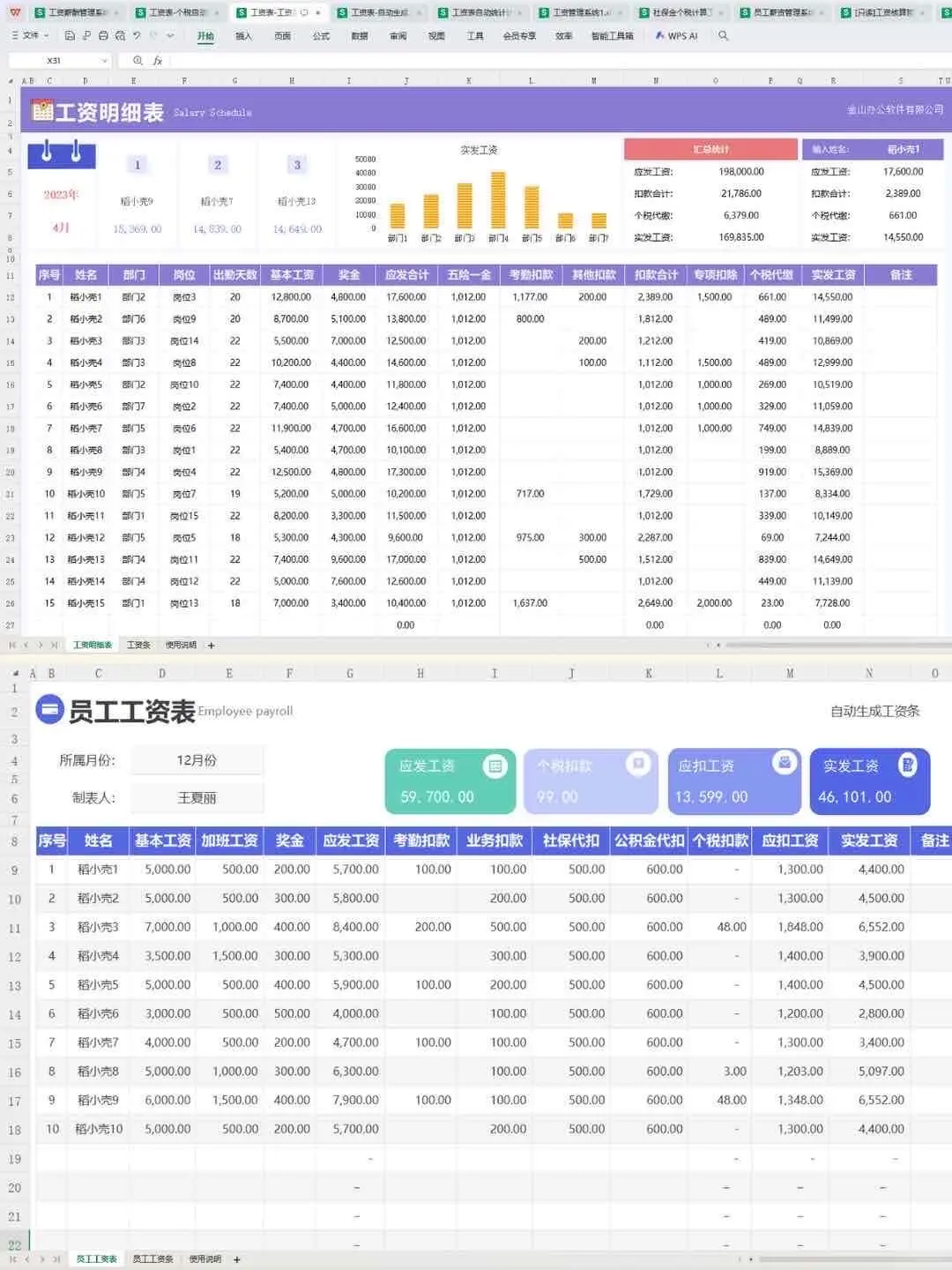The image size is (952, 1270).
Task: Click the blue card icon beside 员工工资表
Action: point(50,709)
